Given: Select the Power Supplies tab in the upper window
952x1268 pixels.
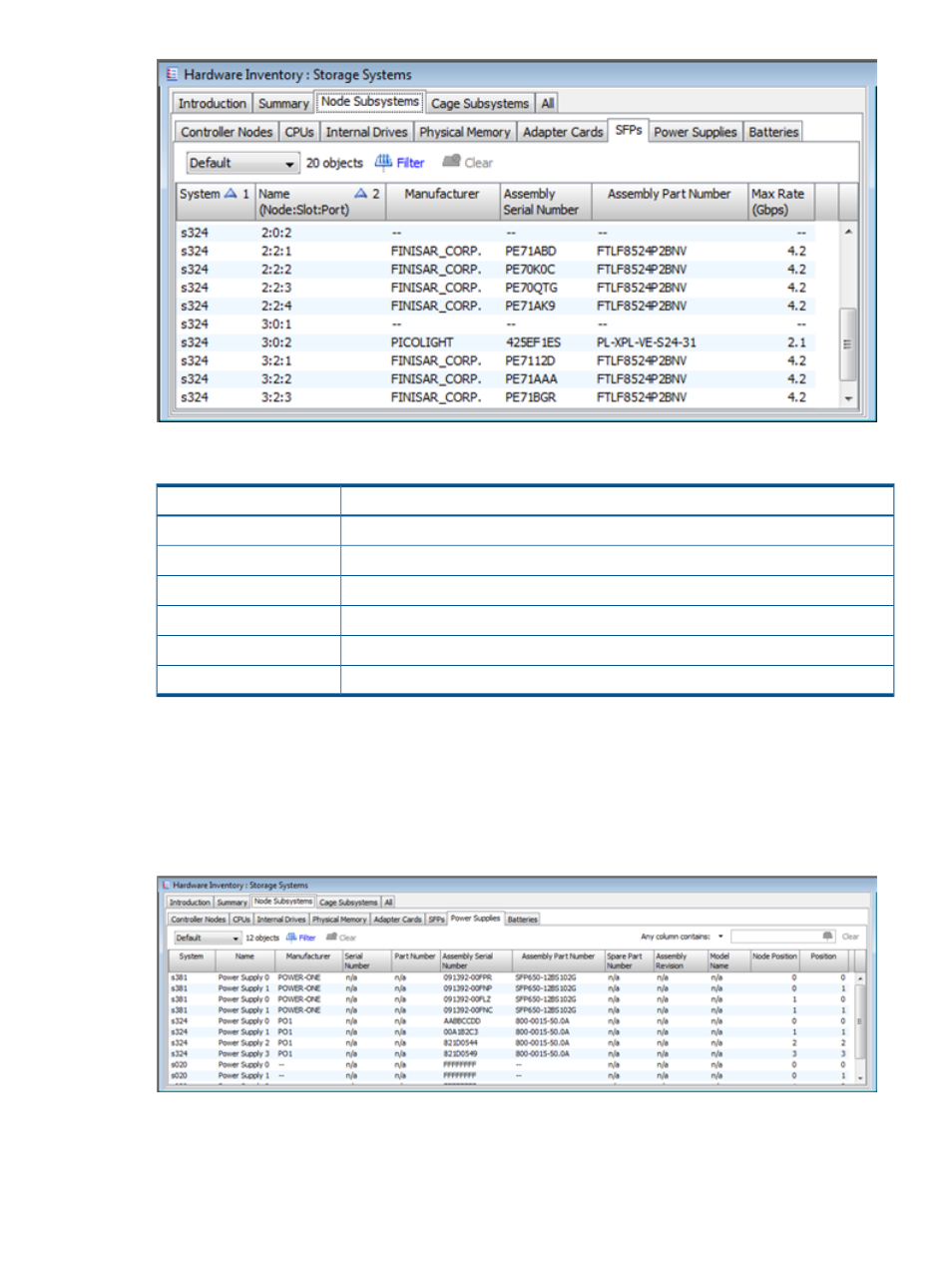Looking at the screenshot, I should [696, 132].
